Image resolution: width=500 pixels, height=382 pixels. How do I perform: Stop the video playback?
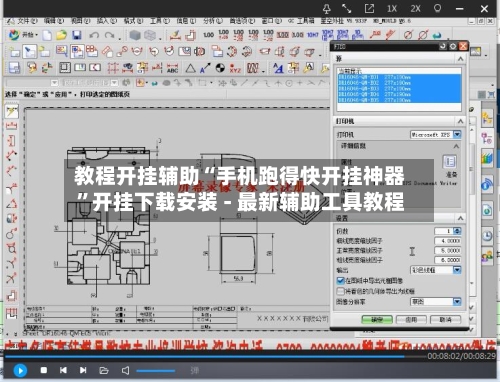tap(44, 370)
